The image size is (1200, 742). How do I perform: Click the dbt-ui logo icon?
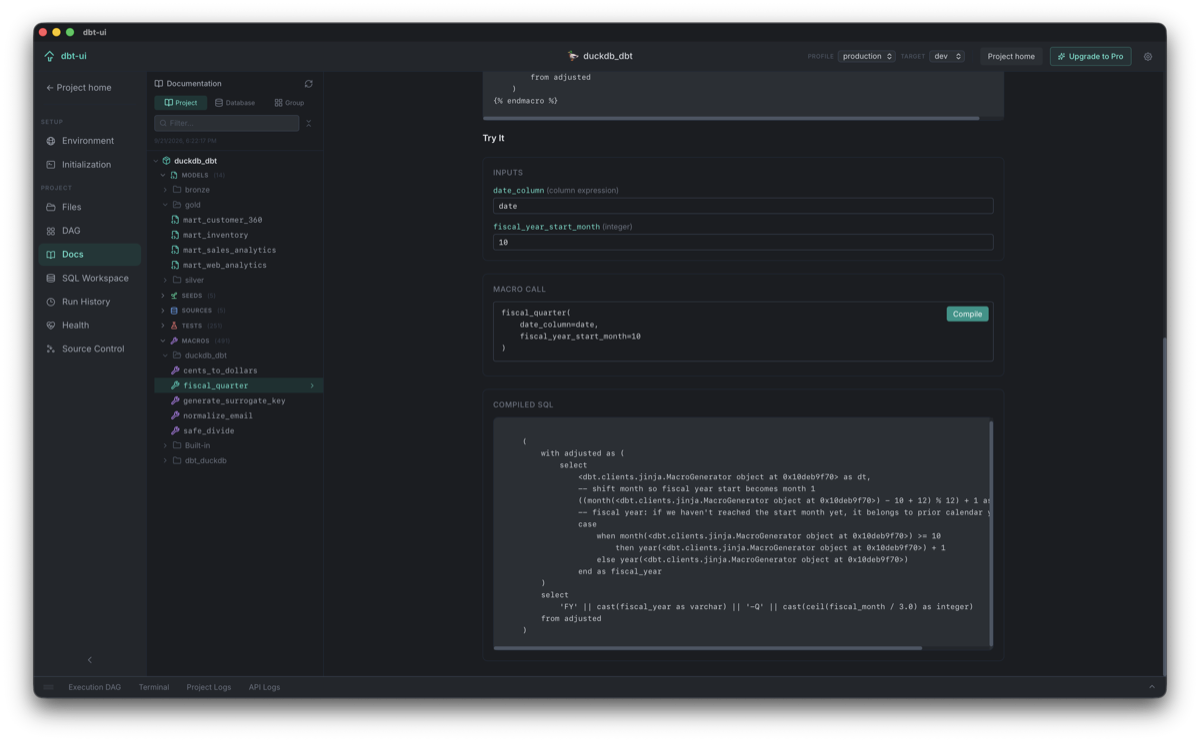[x=49, y=56]
